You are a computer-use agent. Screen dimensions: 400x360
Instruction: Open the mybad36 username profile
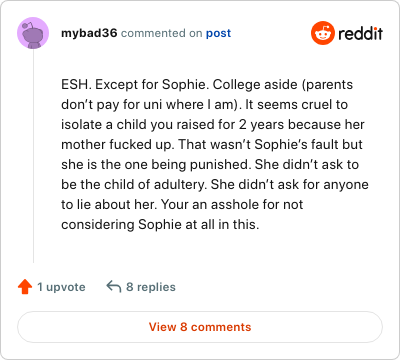click(89, 33)
